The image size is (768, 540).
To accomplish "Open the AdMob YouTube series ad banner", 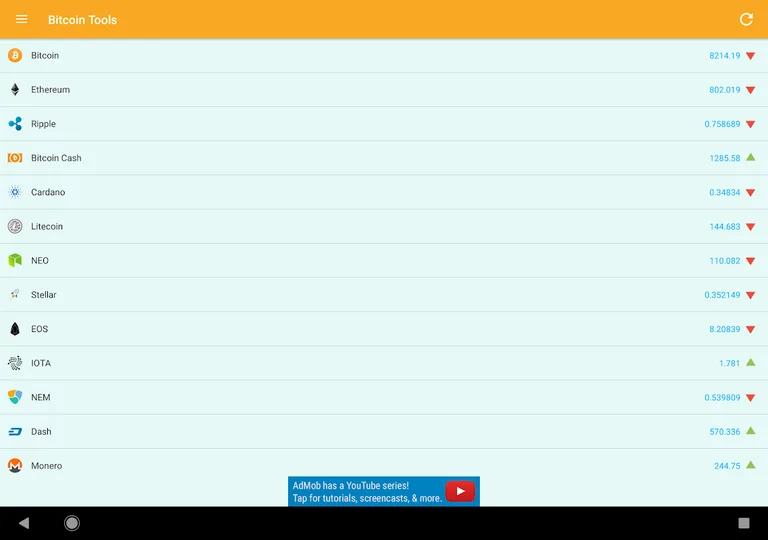I will coord(384,491).
